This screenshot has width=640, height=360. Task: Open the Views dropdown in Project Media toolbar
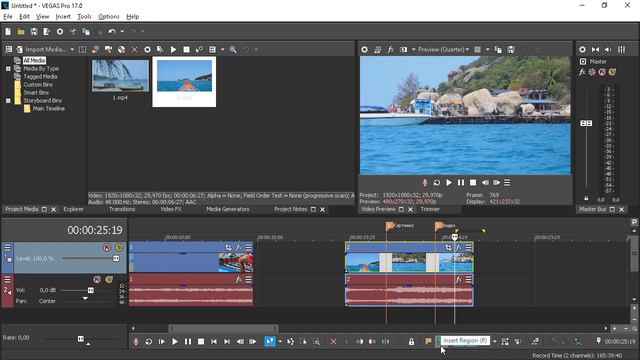point(222,49)
